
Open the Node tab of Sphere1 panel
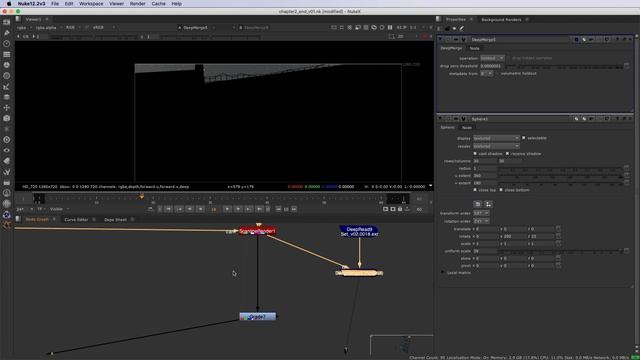(467, 127)
